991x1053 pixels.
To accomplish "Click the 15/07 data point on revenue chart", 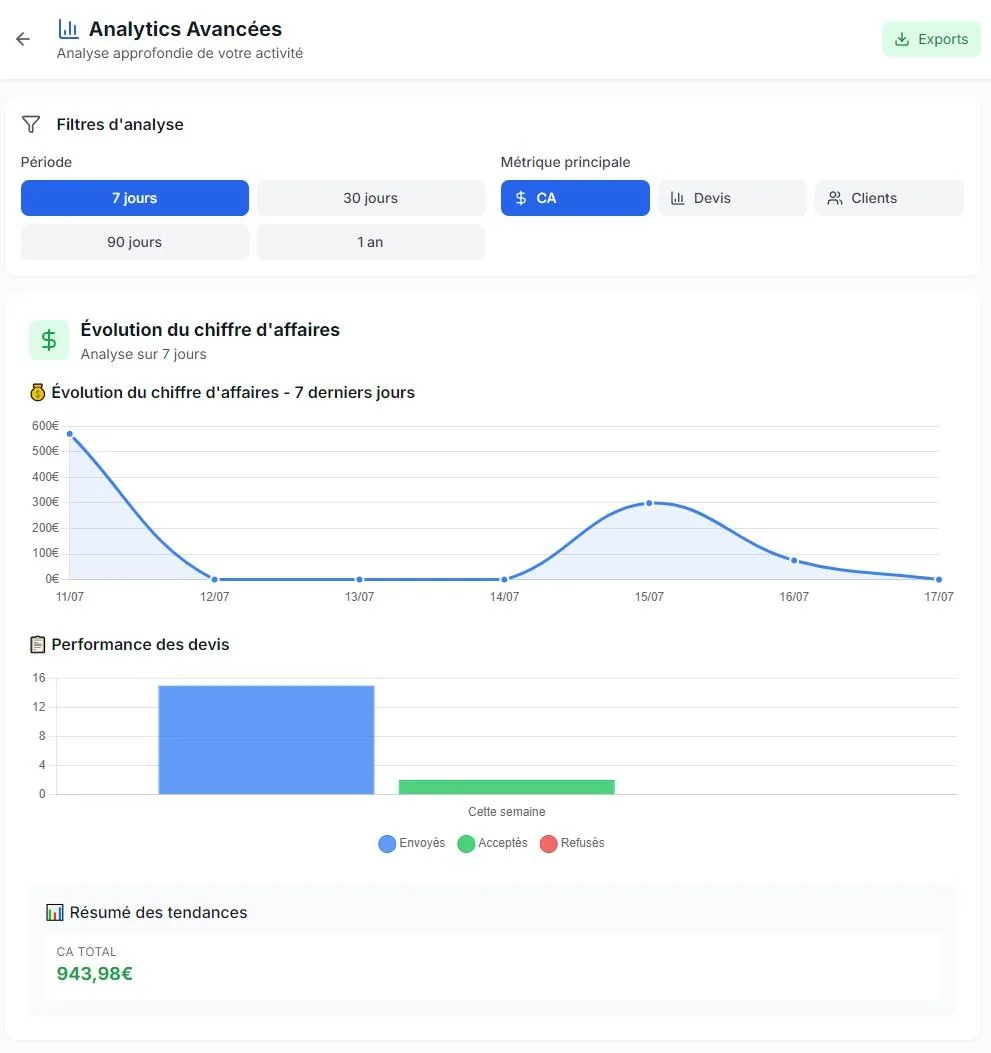I will tap(649, 503).
